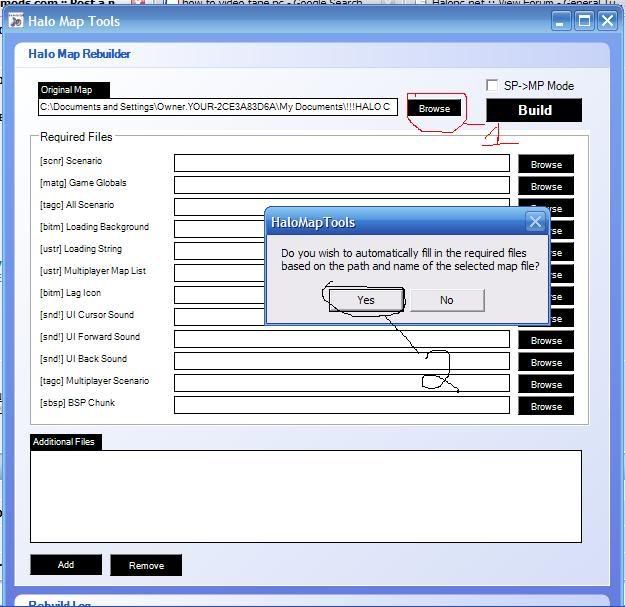The height and width of the screenshot is (607, 625).
Task: Click Yes in the HaloMapTools dialog
Action: tap(366, 300)
